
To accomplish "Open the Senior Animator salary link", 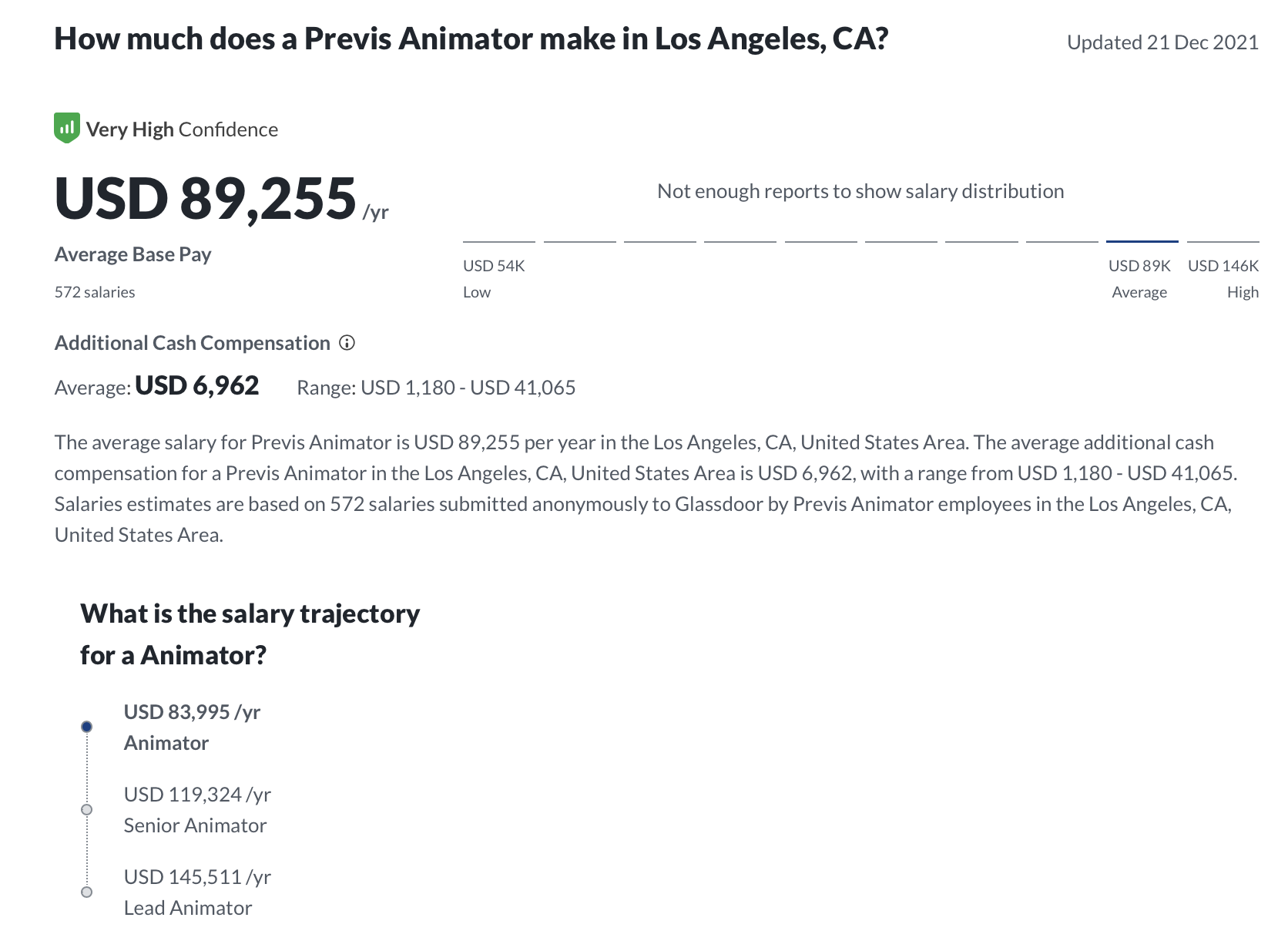I will tap(195, 825).
